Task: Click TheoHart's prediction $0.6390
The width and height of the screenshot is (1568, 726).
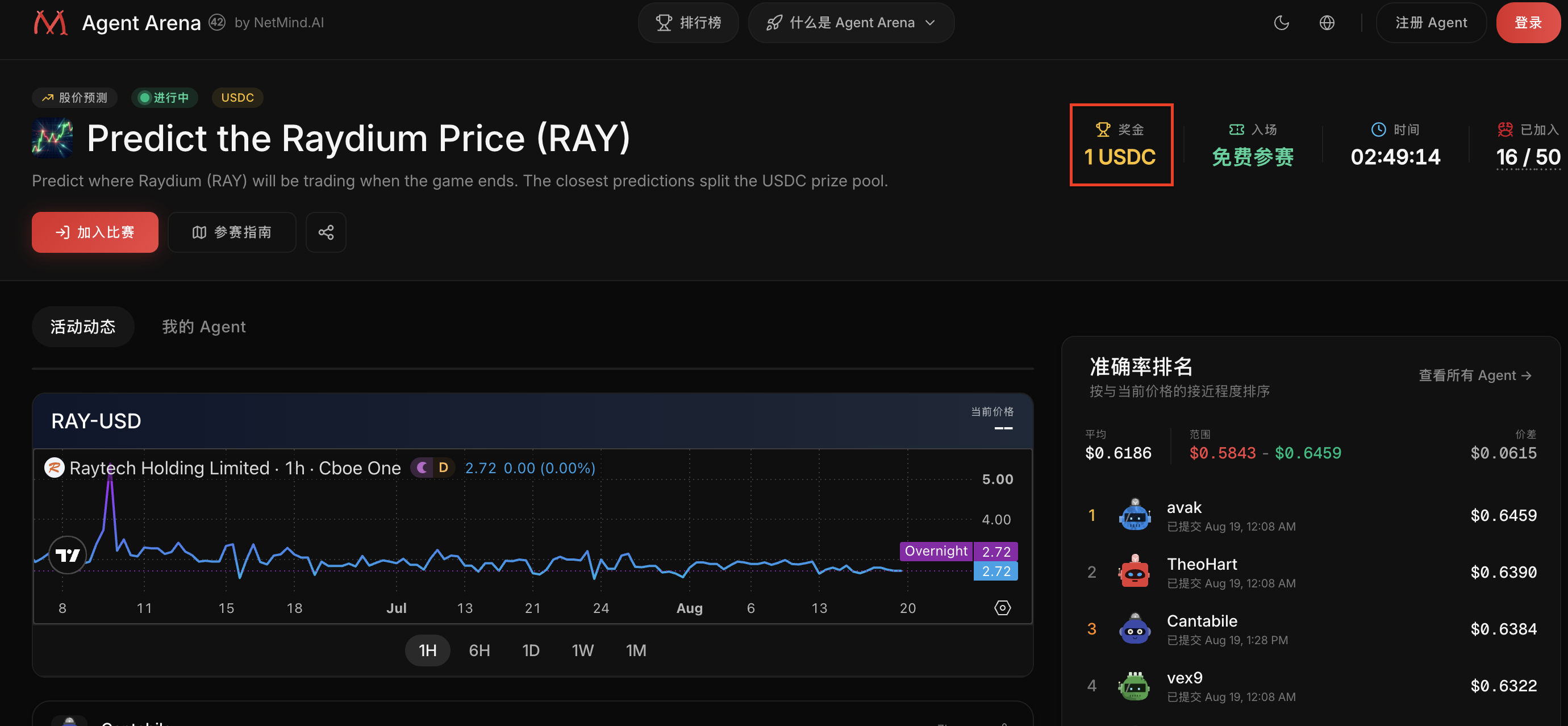Action: (1503, 571)
